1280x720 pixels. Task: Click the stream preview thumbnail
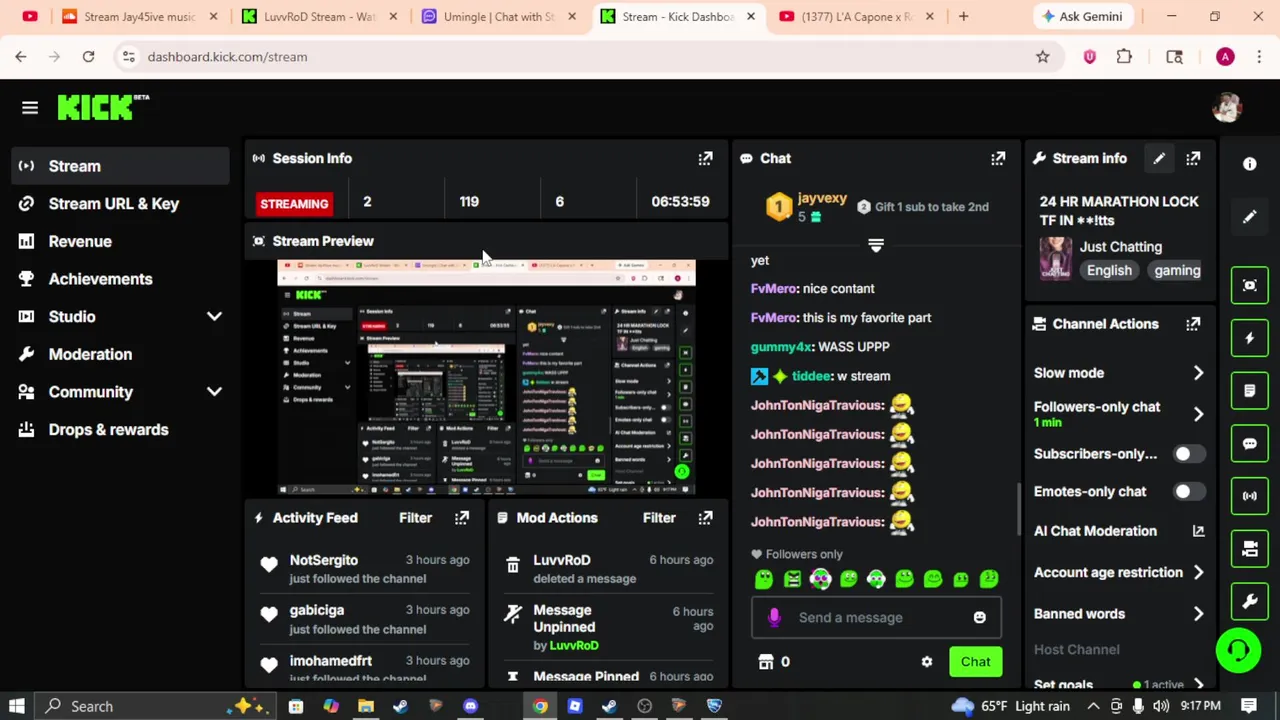point(486,378)
